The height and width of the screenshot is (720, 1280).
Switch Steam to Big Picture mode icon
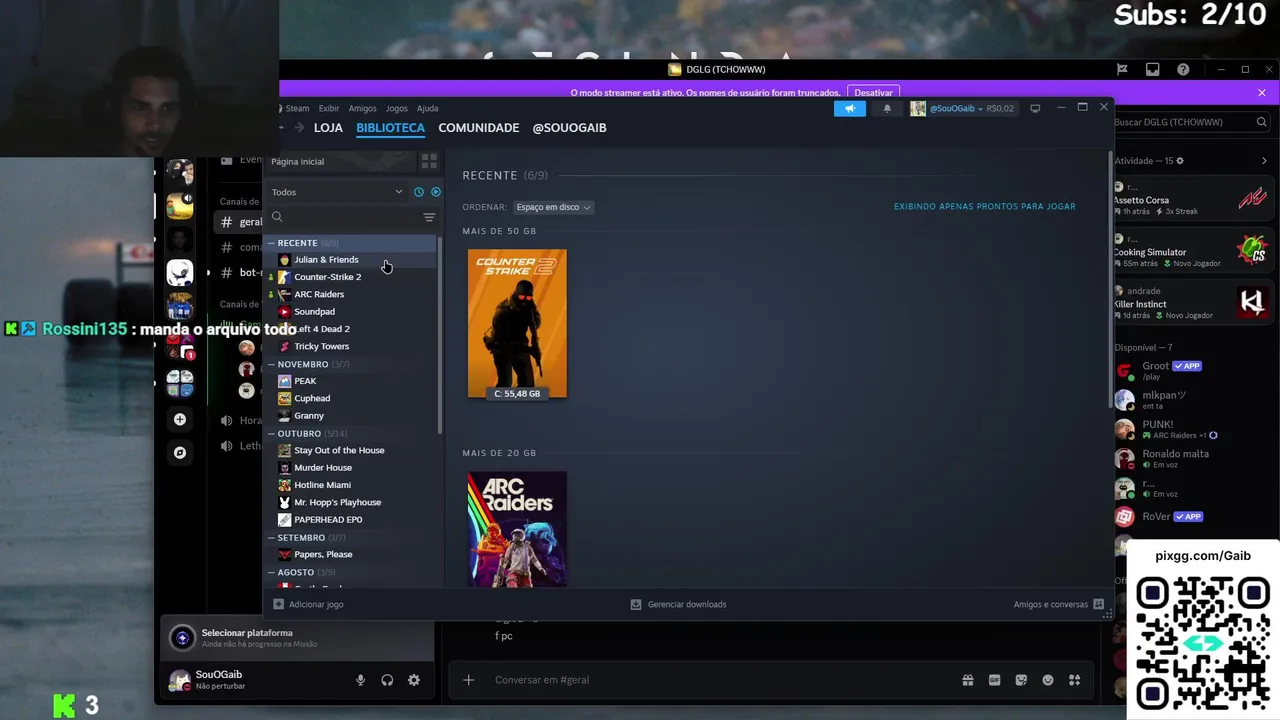click(1035, 108)
